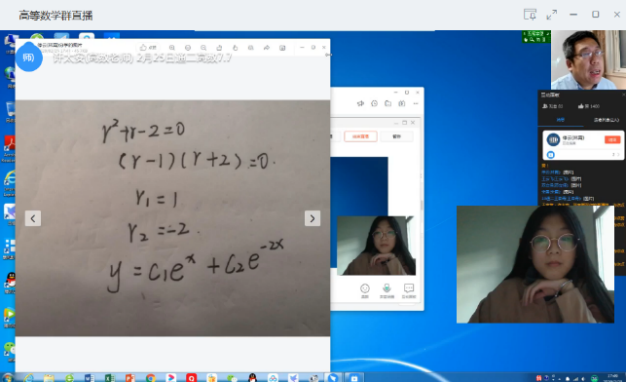Viewport: 626px width, 382px height.
Task: Open the three-dots more menu in chat window
Action: point(416,103)
